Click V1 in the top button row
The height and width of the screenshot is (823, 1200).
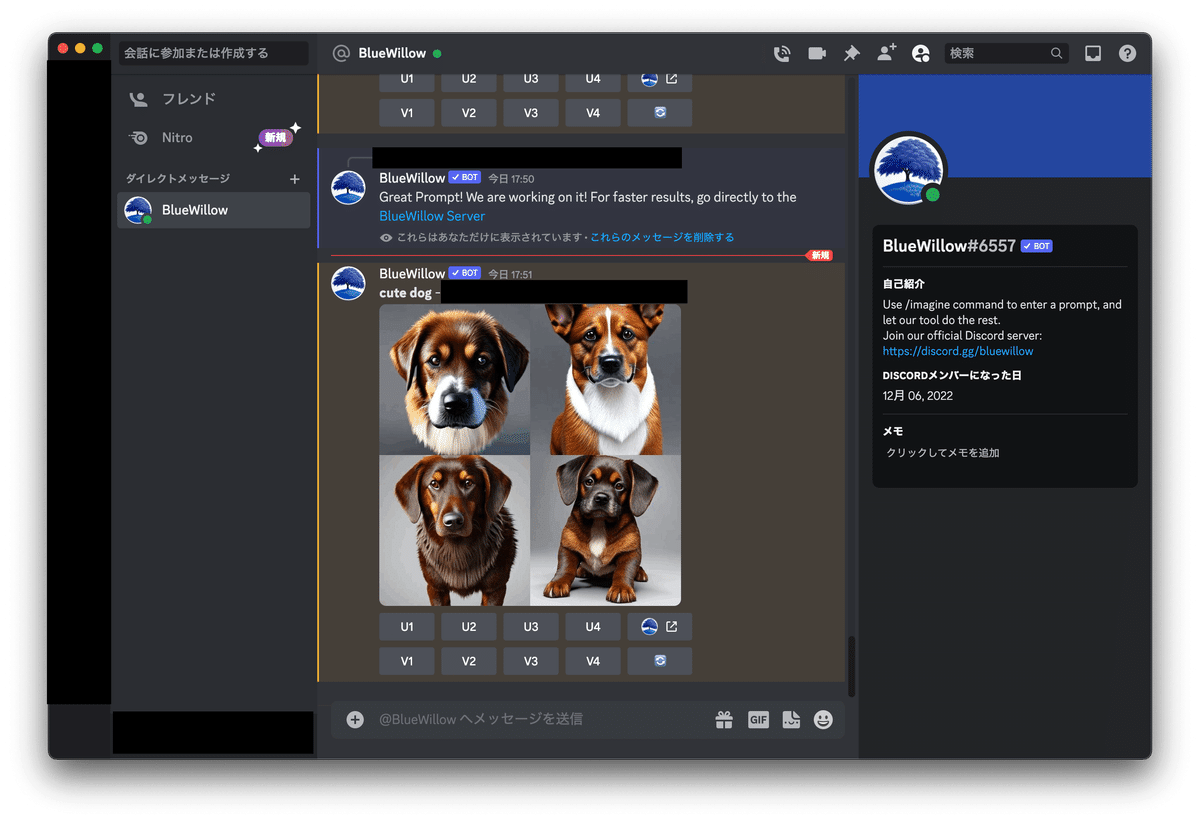pos(407,113)
